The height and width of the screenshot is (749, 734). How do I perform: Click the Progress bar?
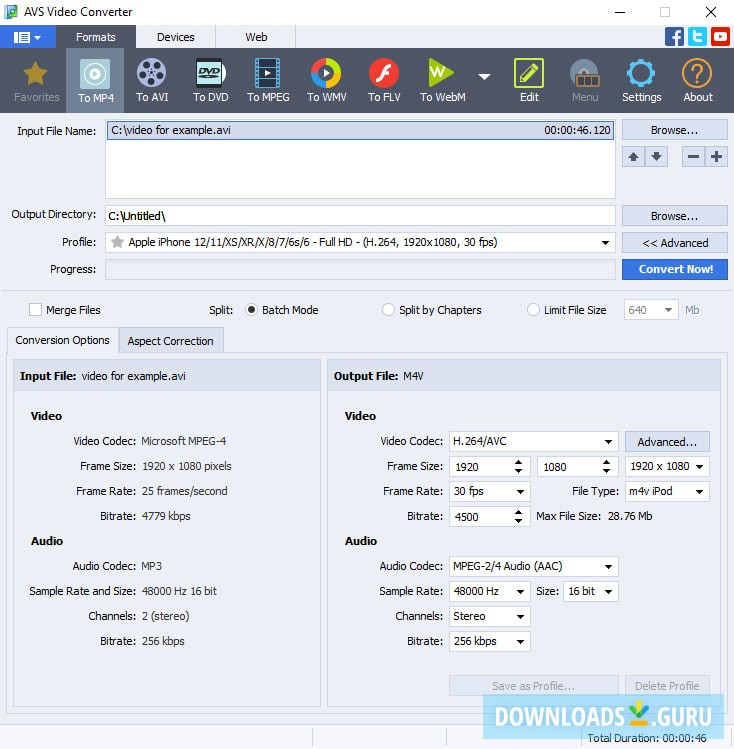[x=360, y=269]
